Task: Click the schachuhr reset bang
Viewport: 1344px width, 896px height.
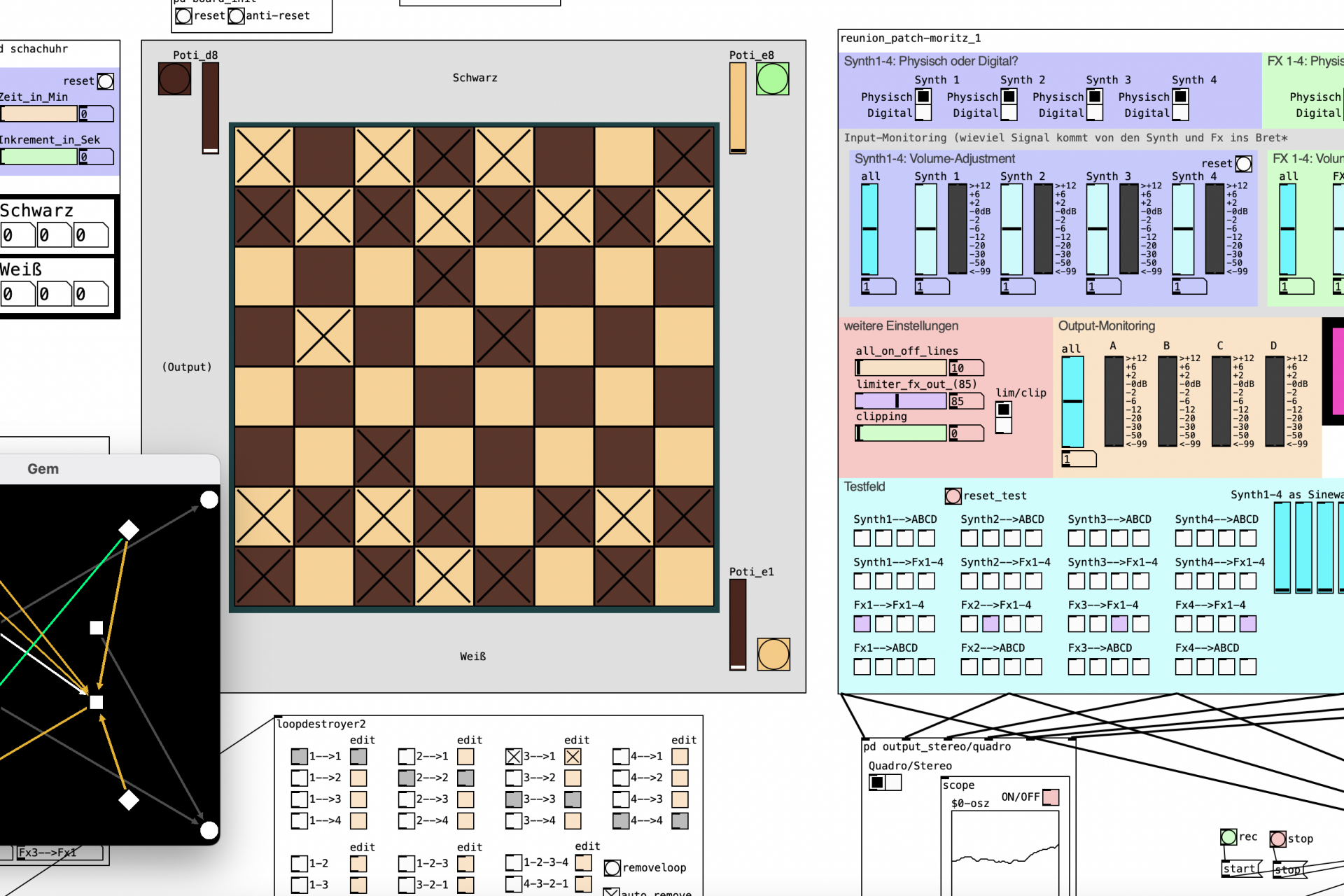Action: (x=106, y=81)
